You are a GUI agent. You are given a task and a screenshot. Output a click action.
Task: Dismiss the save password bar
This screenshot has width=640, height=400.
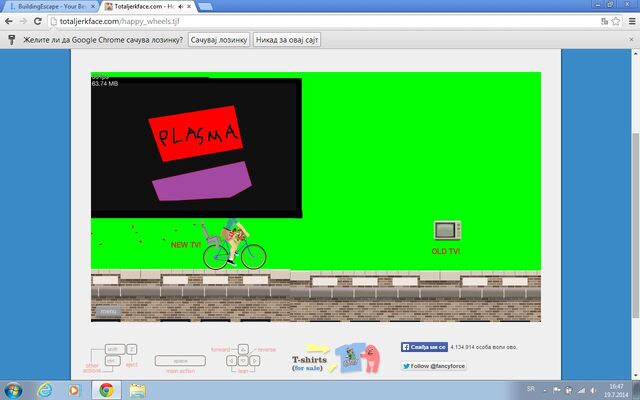coord(631,40)
